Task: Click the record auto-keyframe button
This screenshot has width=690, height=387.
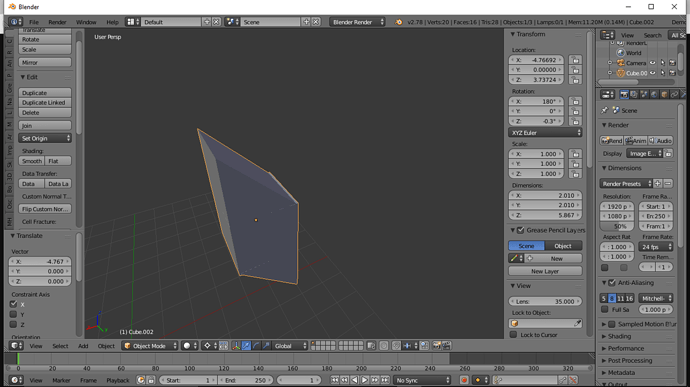Action: click(x=464, y=380)
